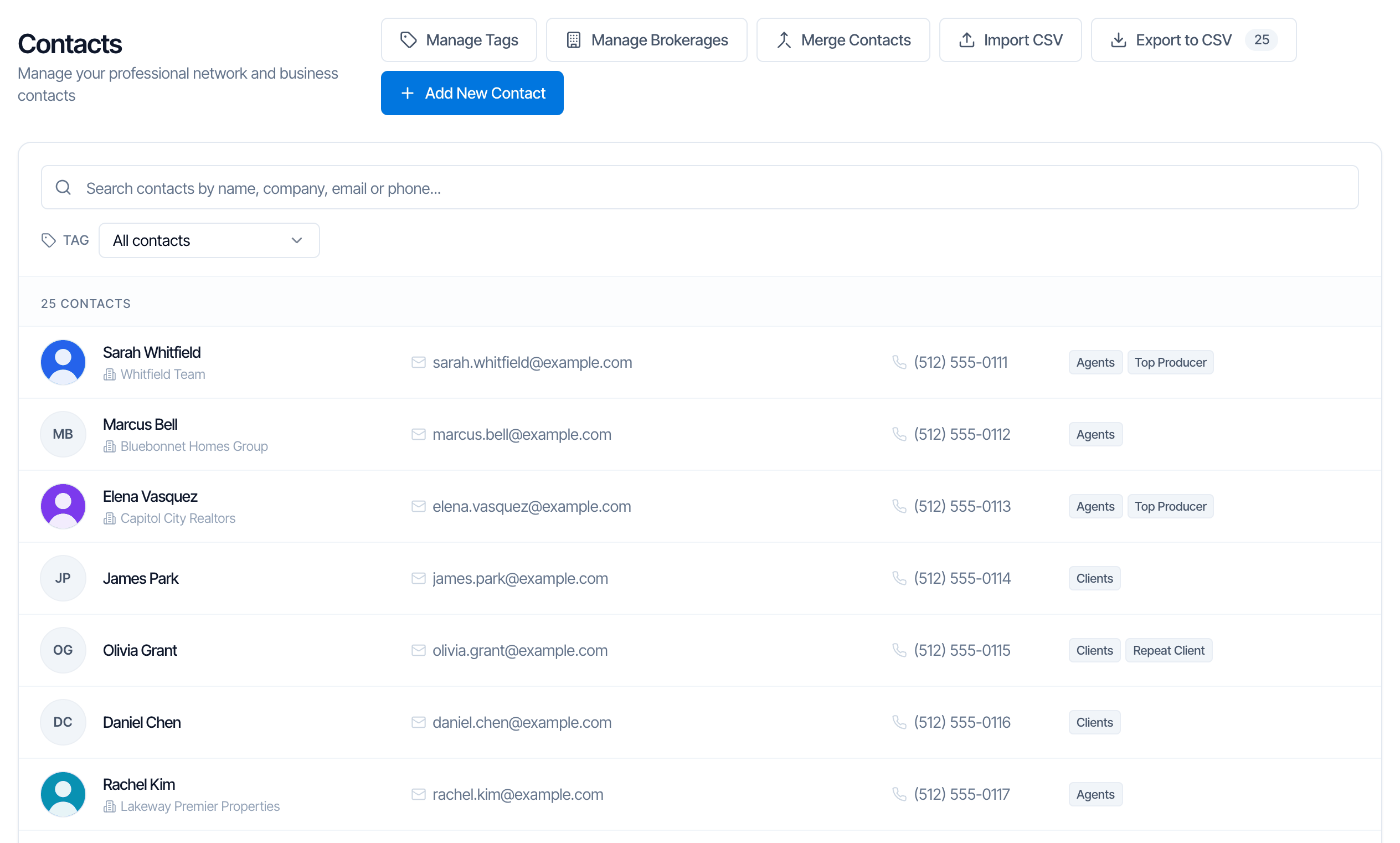Click Elena Vasquez's Top Producer tag
The width and height of the screenshot is (1400, 843).
click(x=1170, y=506)
